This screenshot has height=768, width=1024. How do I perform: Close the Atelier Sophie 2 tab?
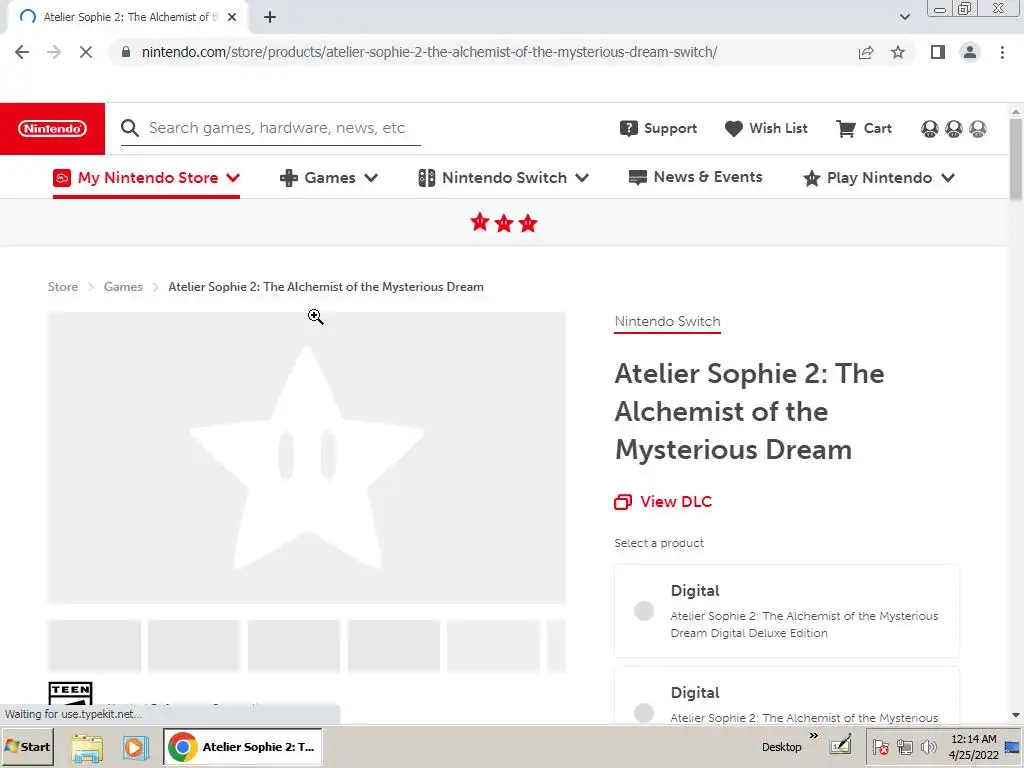tap(232, 17)
